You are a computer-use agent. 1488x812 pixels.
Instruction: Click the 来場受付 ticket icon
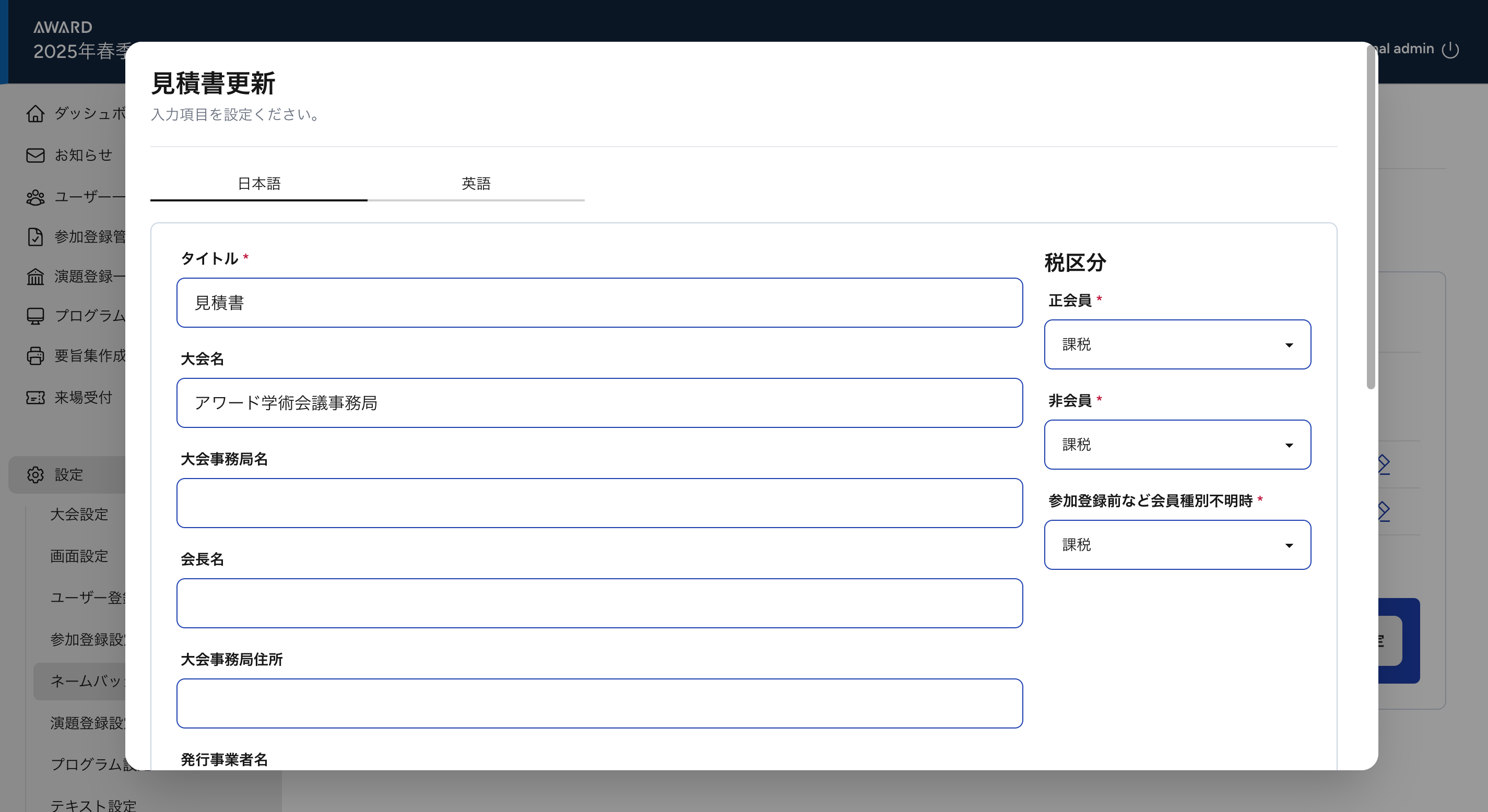tap(35, 397)
